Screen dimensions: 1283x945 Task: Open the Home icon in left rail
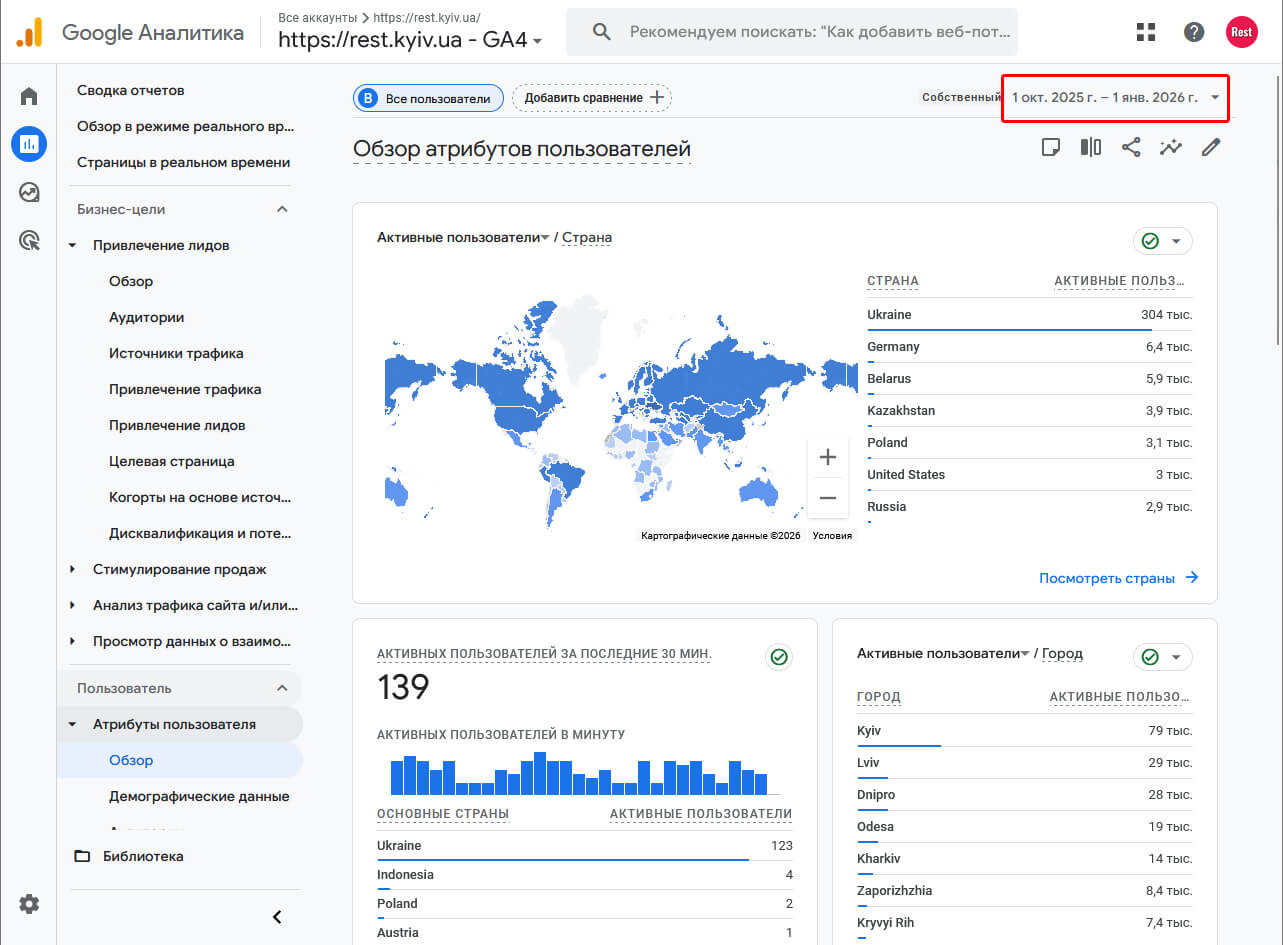point(29,96)
